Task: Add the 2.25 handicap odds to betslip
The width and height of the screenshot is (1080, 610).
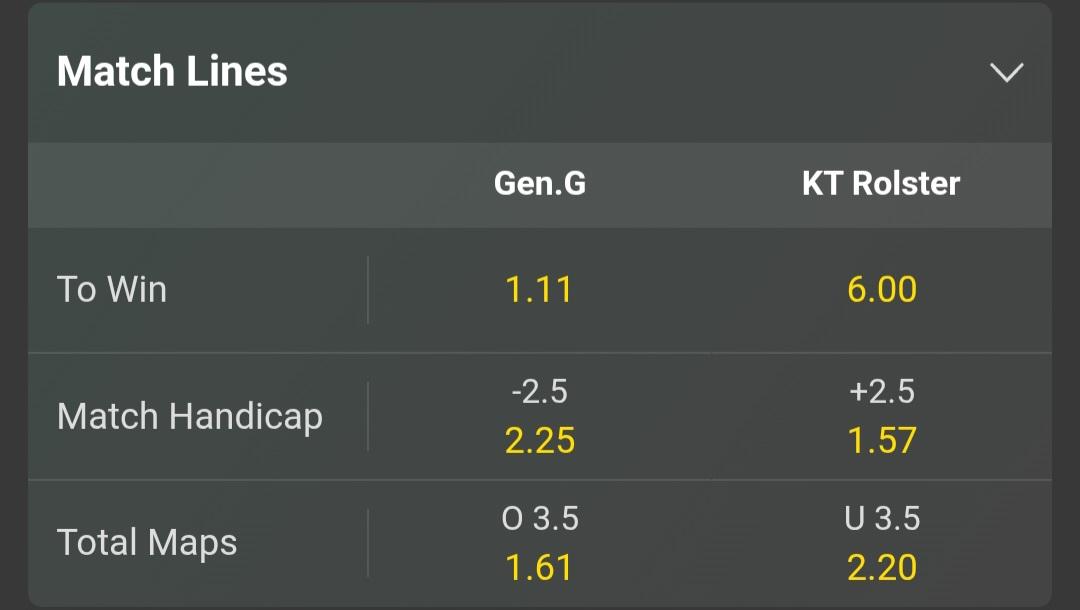Action: point(539,441)
